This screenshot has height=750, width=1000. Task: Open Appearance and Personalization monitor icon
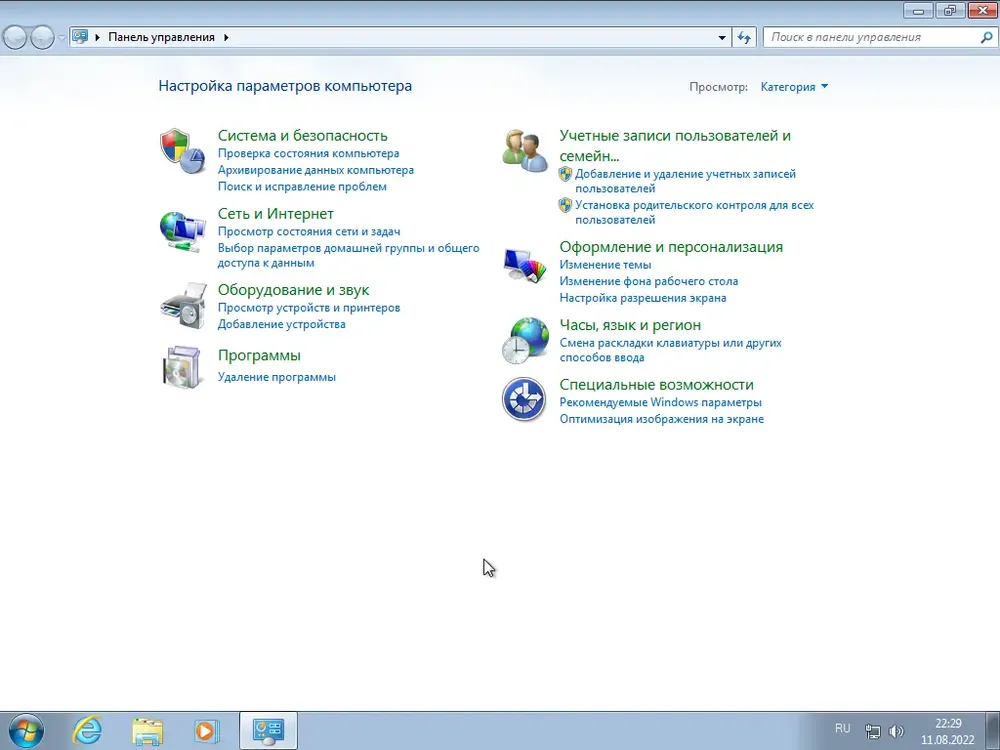tap(525, 265)
